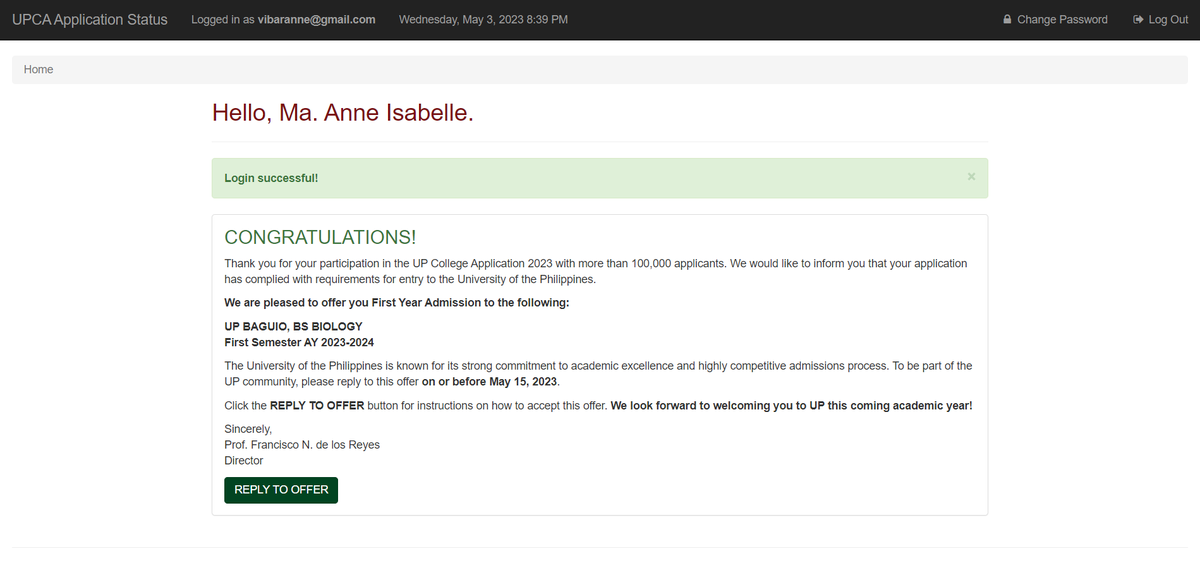Click the Sincerely, closing line
The width and height of the screenshot is (1200, 563).
tap(248, 429)
